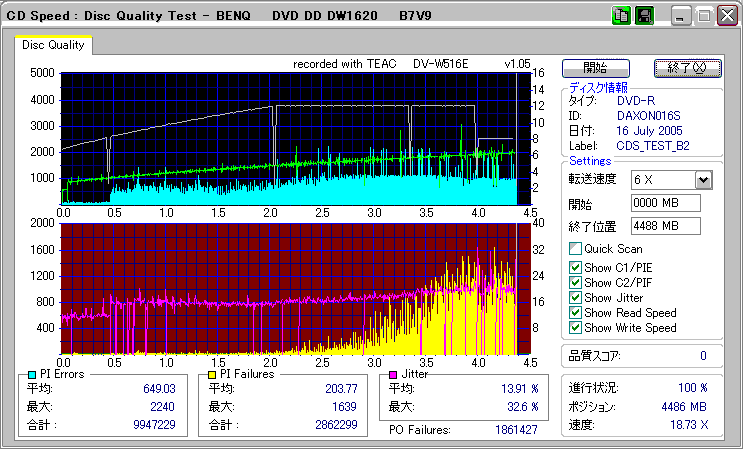Open the 6 X transfer speed dropdown

pos(702,179)
